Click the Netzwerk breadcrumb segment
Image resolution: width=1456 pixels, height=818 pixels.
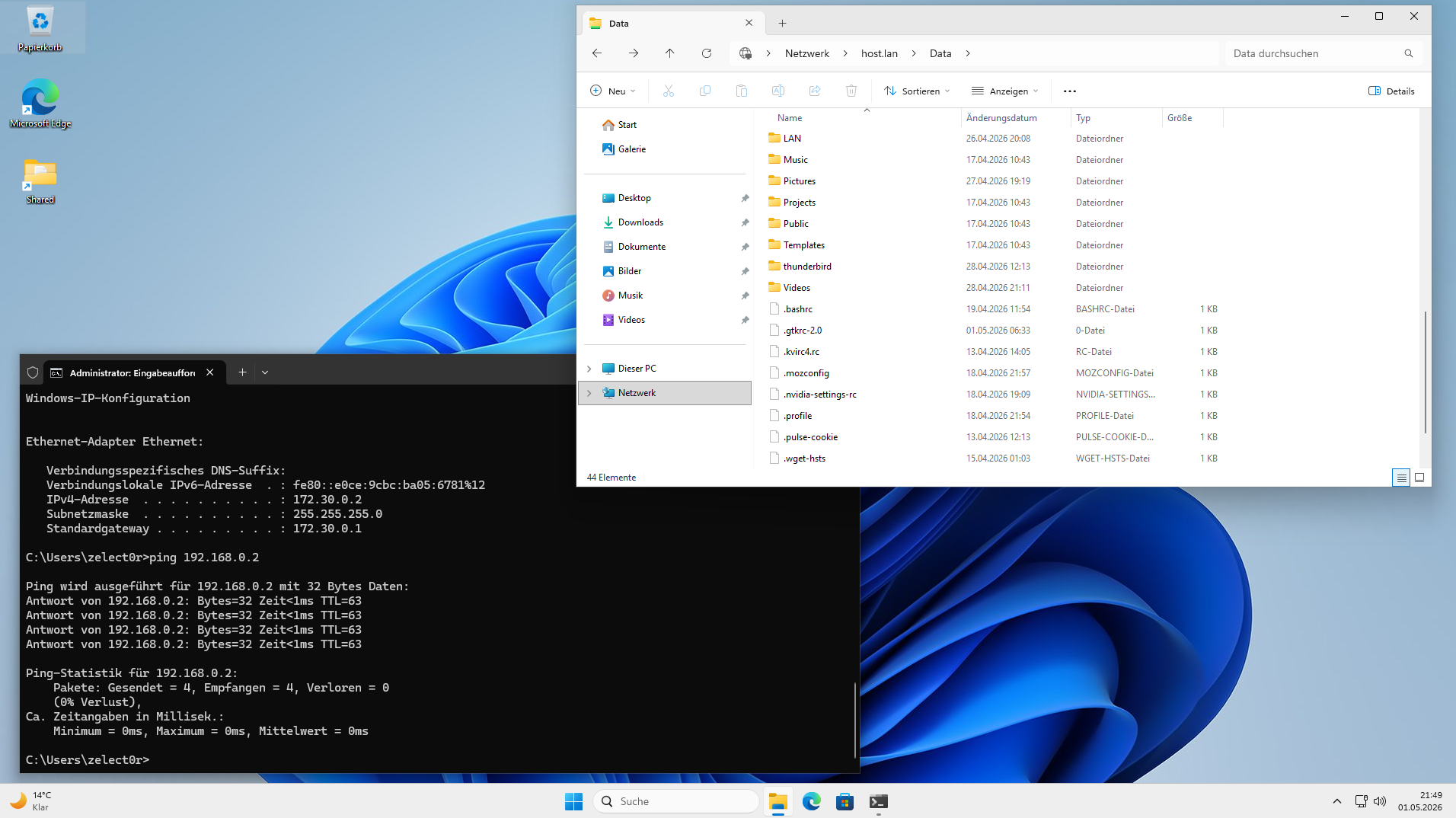[x=807, y=53]
